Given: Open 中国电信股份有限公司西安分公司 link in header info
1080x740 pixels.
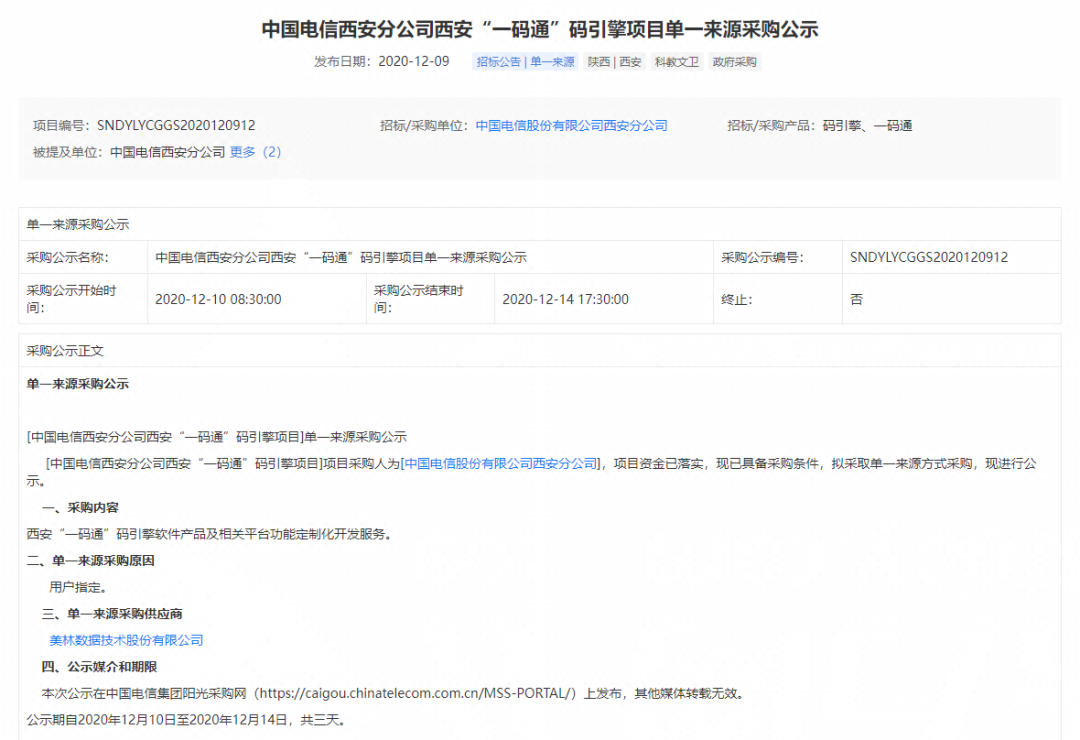Looking at the screenshot, I should 571,125.
